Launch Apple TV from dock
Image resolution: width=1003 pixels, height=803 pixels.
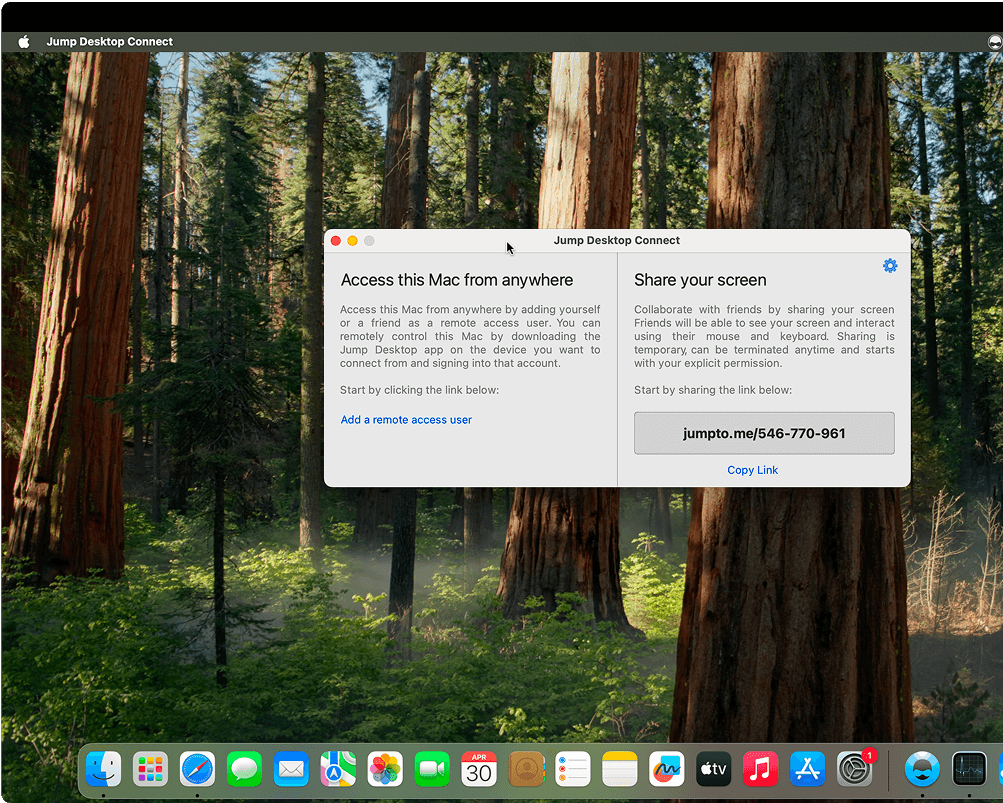pyautogui.click(x=713, y=769)
